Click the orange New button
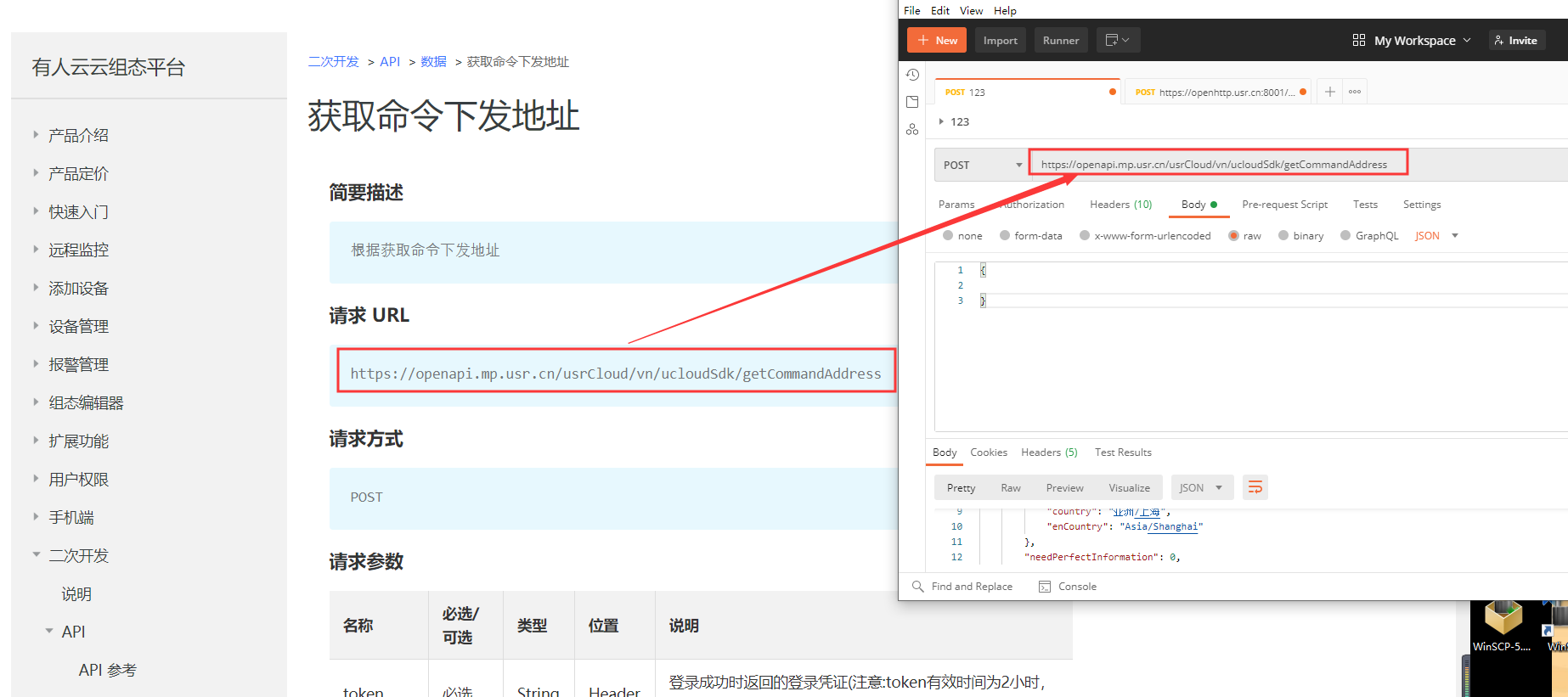The width and height of the screenshot is (1568, 697). pos(937,40)
